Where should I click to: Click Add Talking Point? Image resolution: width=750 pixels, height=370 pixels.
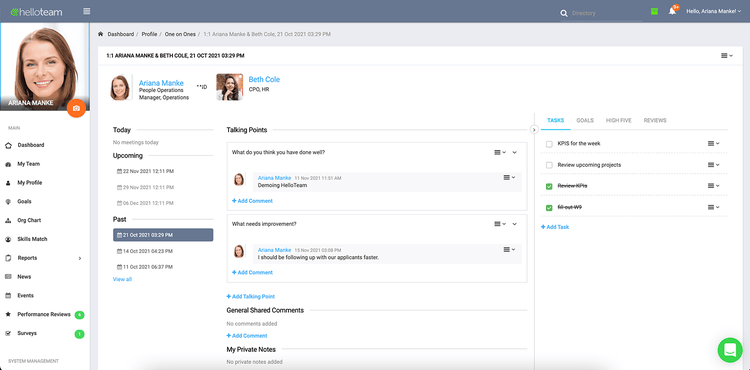[251, 297]
